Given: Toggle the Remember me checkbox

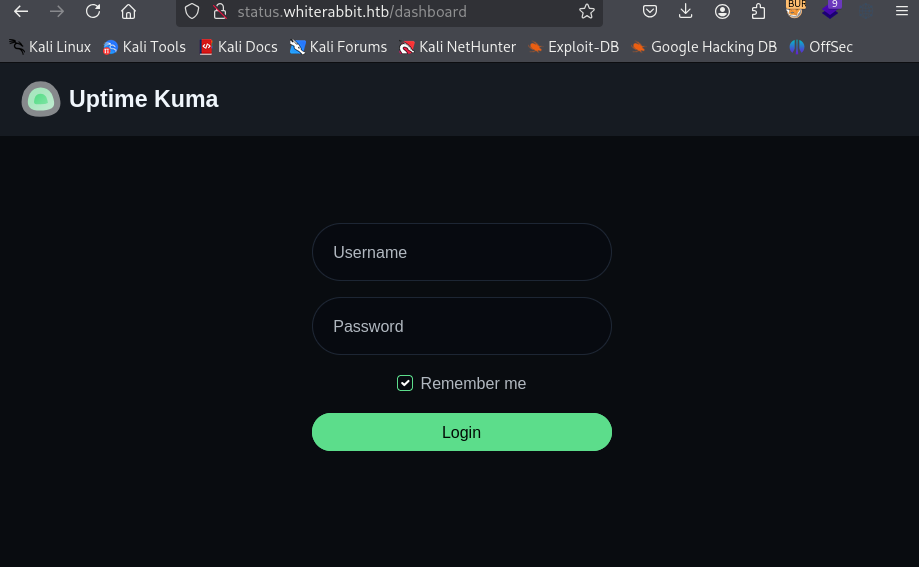Looking at the screenshot, I should click(x=405, y=383).
